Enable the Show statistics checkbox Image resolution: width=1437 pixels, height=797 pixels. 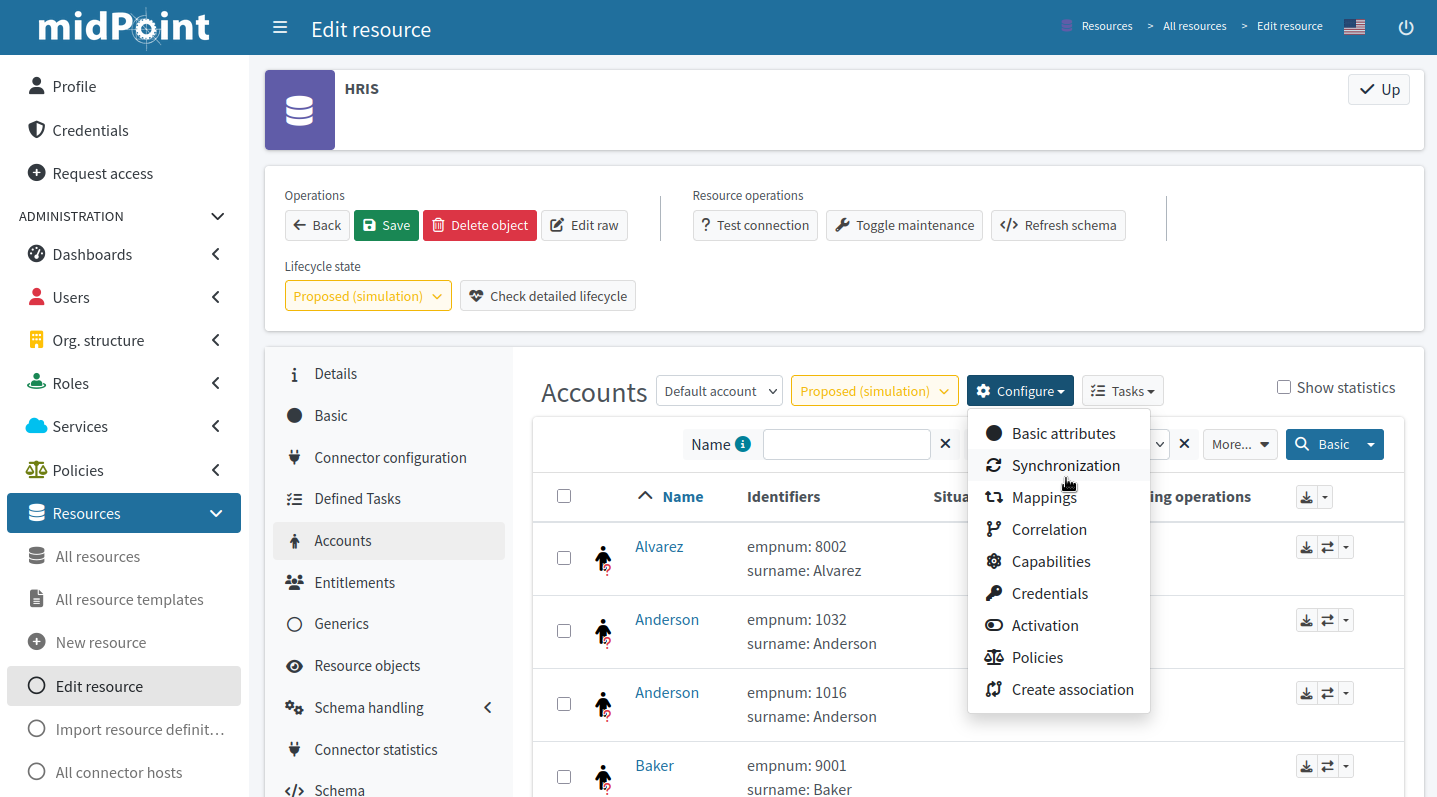[1283, 387]
